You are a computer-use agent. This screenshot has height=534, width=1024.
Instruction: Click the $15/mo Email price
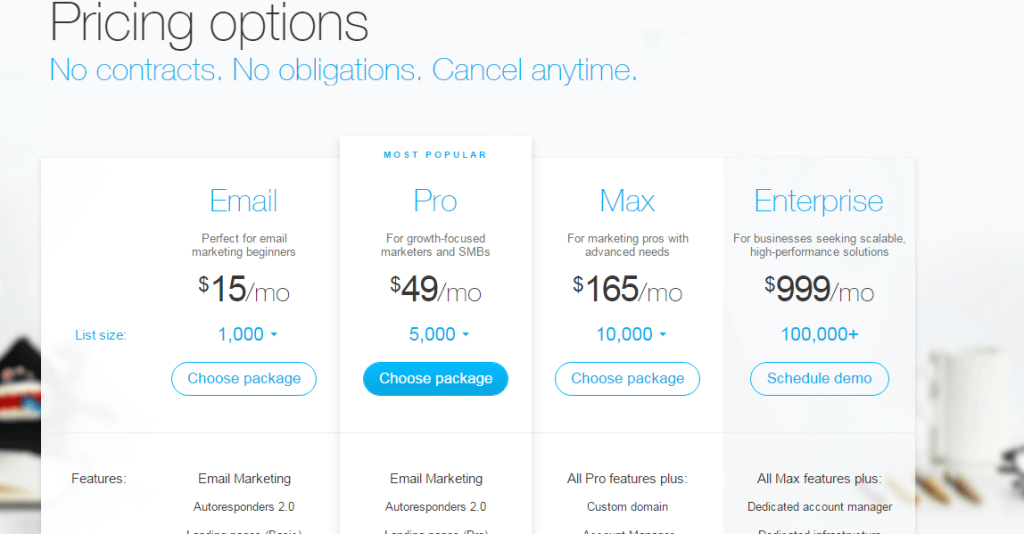tap(244, 289)
